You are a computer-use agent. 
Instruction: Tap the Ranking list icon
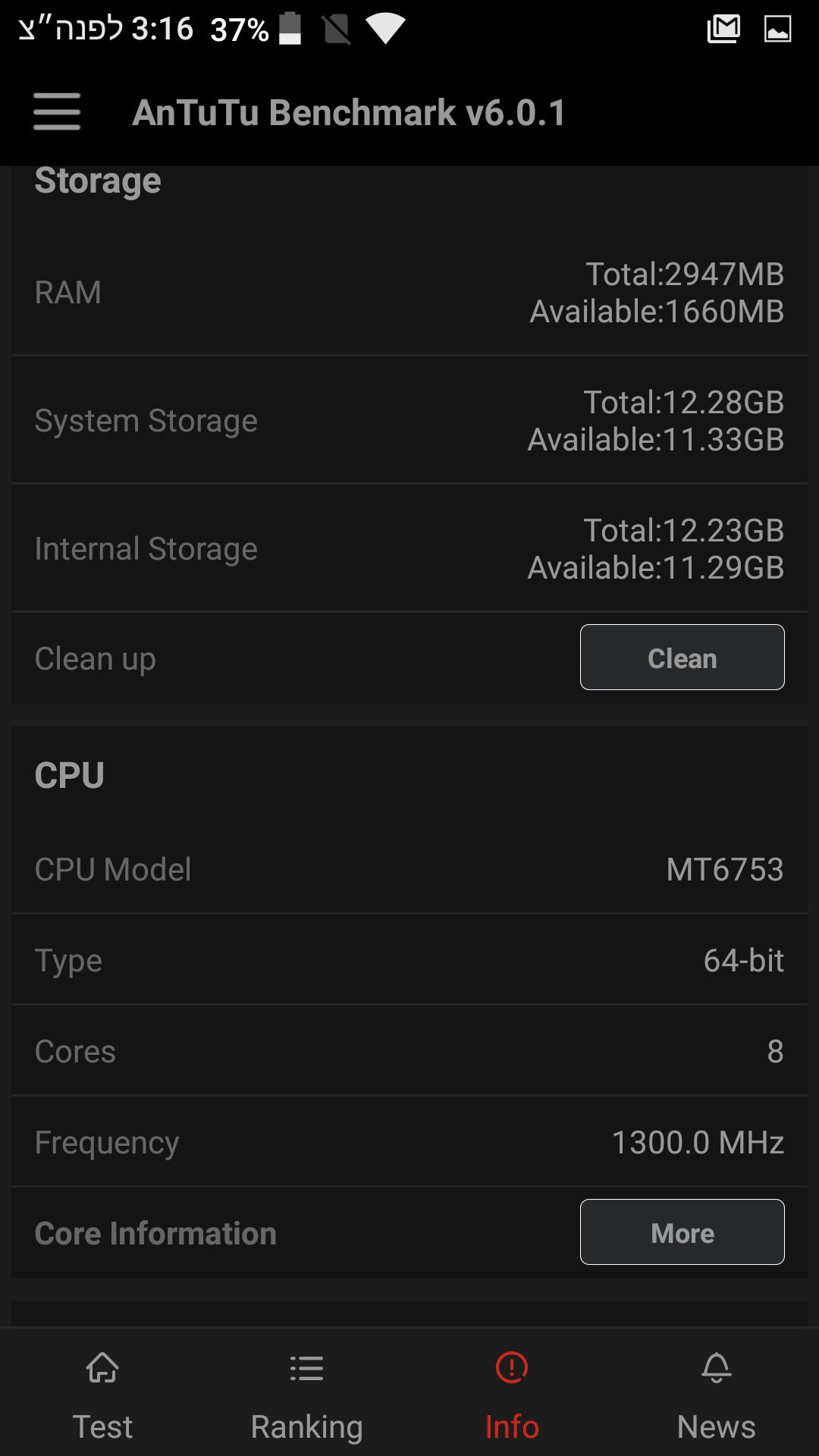(x=306, y=1368)
